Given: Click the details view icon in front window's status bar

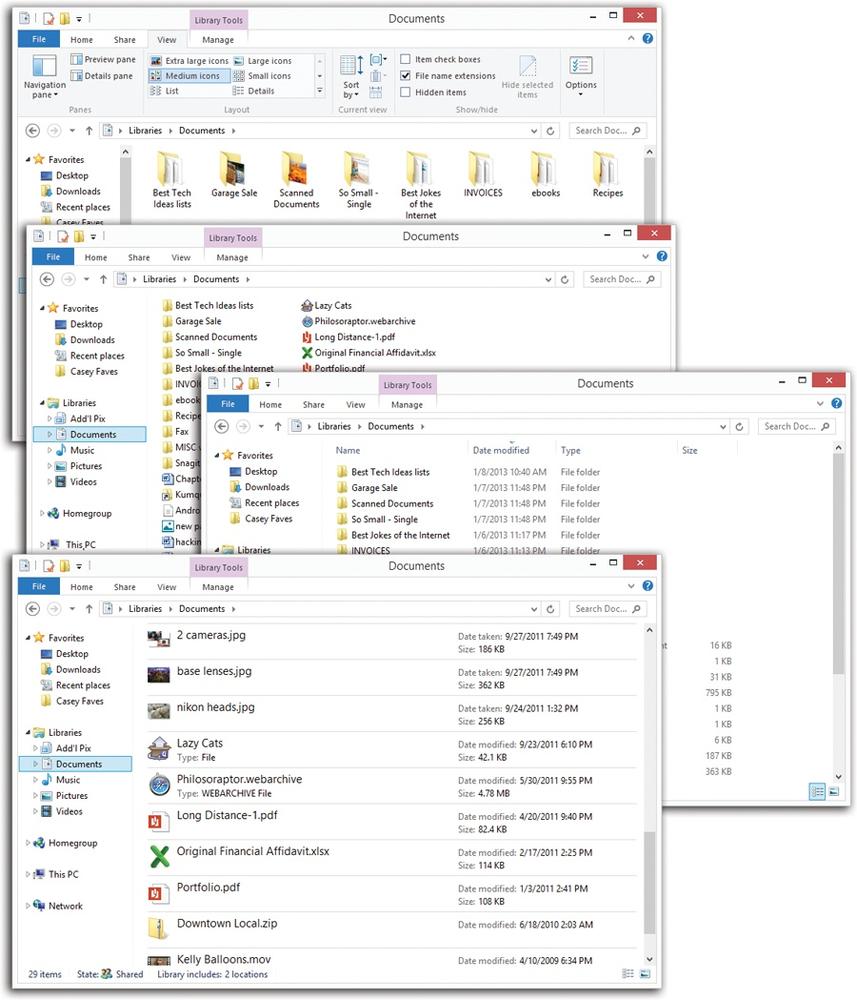Looking at the screenshot, I should [x=628, y=974].
